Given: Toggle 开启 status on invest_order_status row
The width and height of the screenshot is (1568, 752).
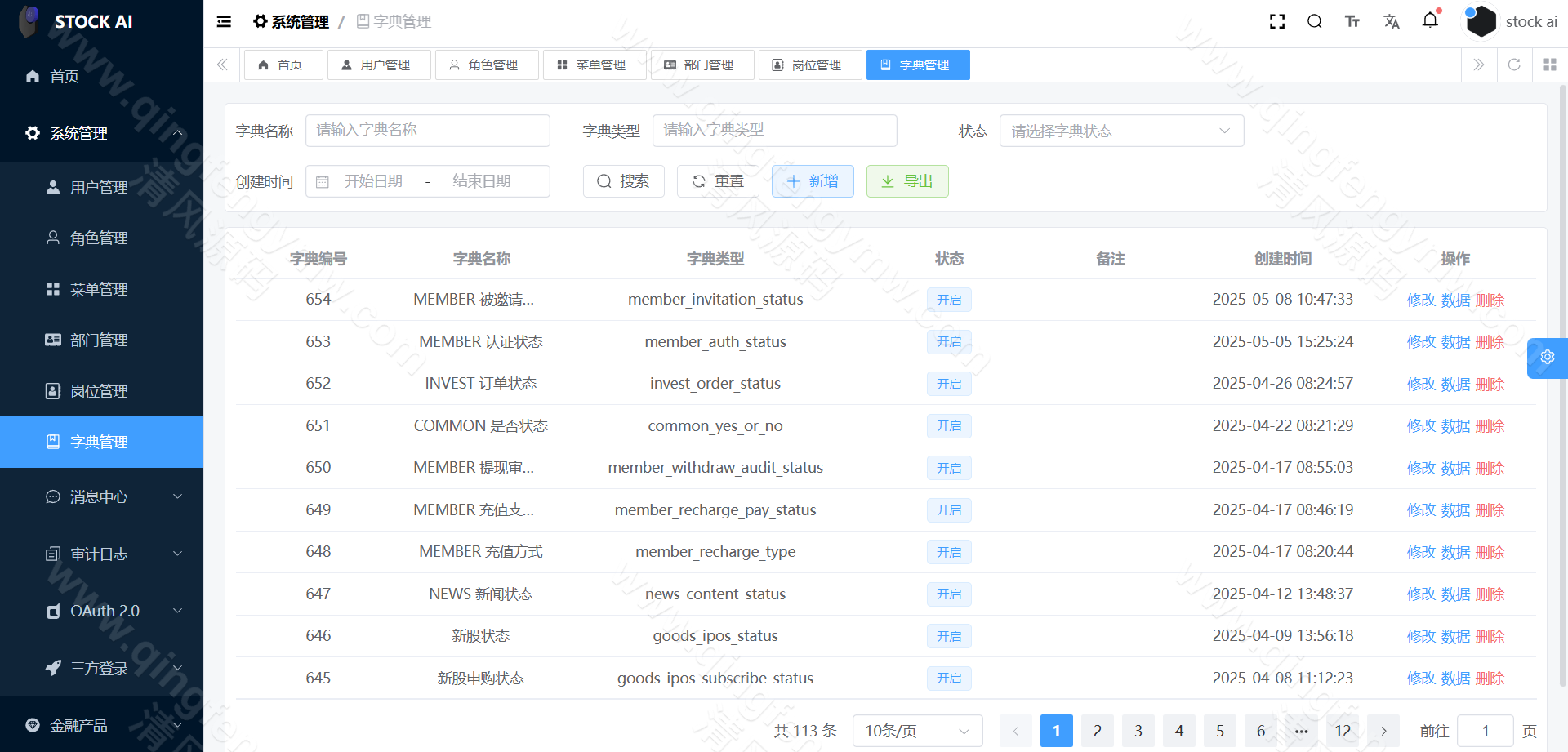Looking at the screenshot, I should pyautogui.click(x=948, y=384).
